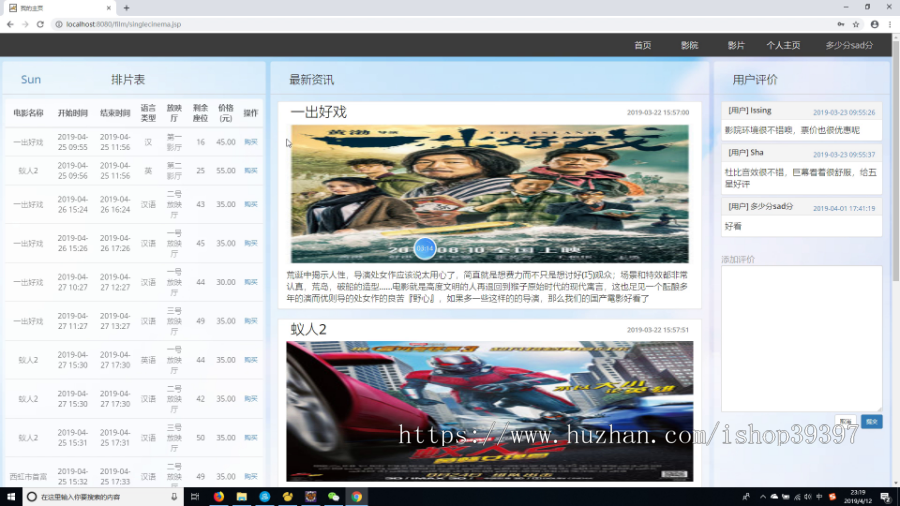View site info icon beside localhost URL
This screenshot has width=900, height=506.
click(59, 24)
